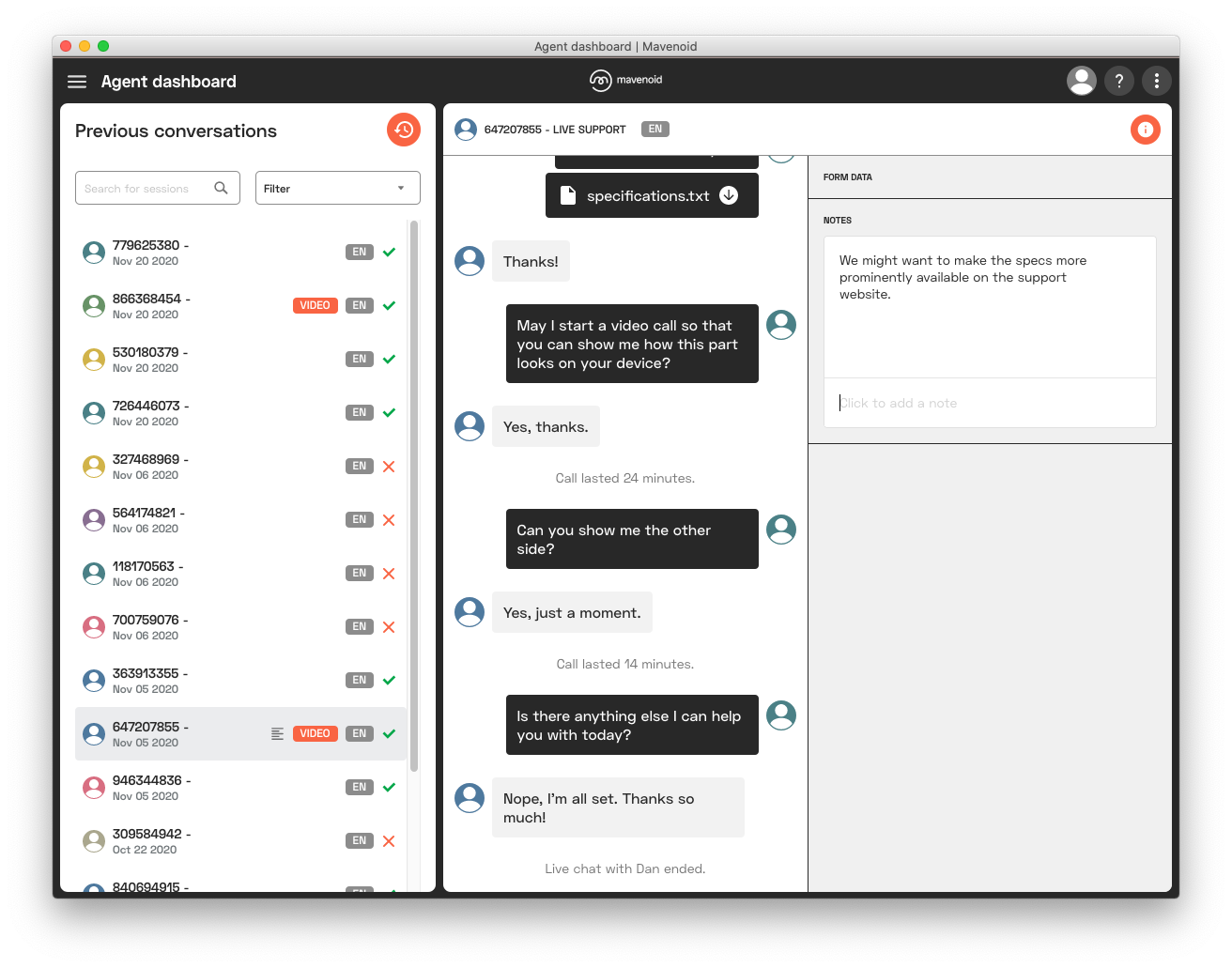Screen dimensions: 1232x968
Task: Click the Mavenoid logo in header
Action: [x=625, y=81]
